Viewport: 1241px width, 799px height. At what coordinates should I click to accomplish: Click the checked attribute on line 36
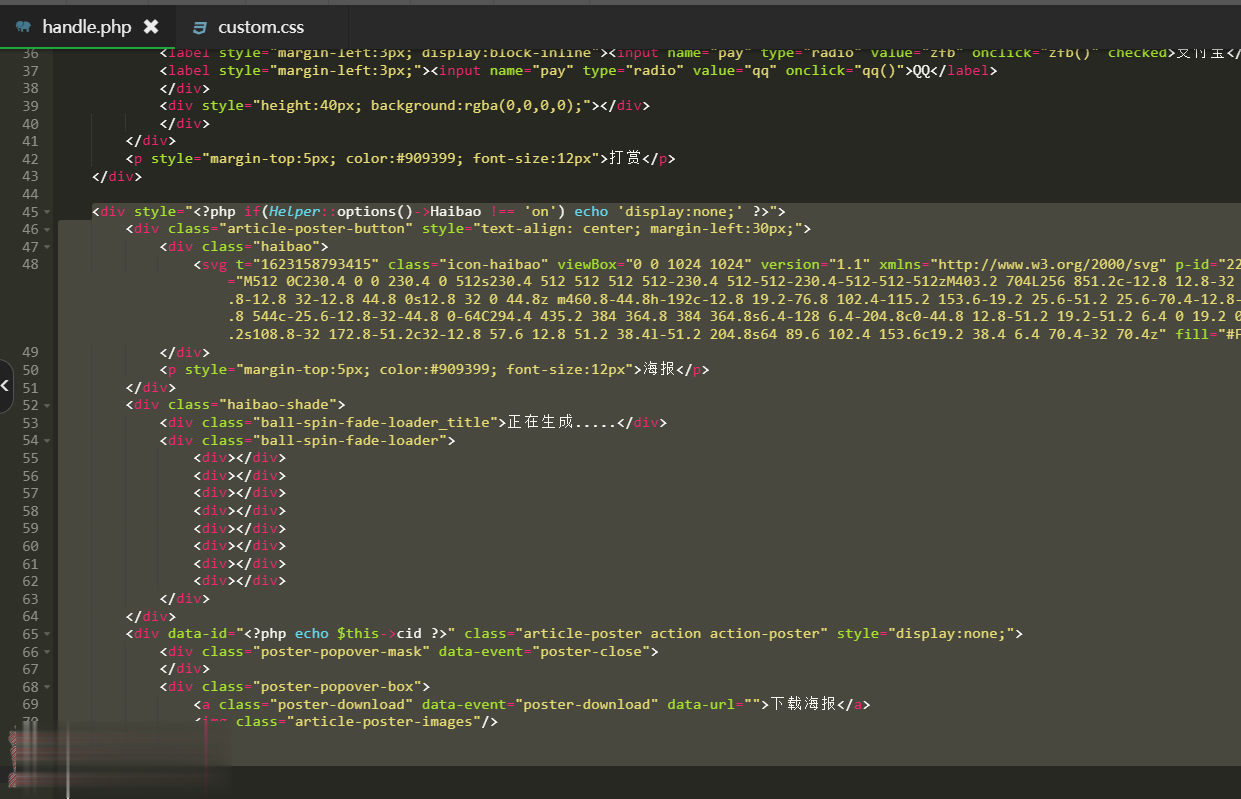click(1136, 52)
